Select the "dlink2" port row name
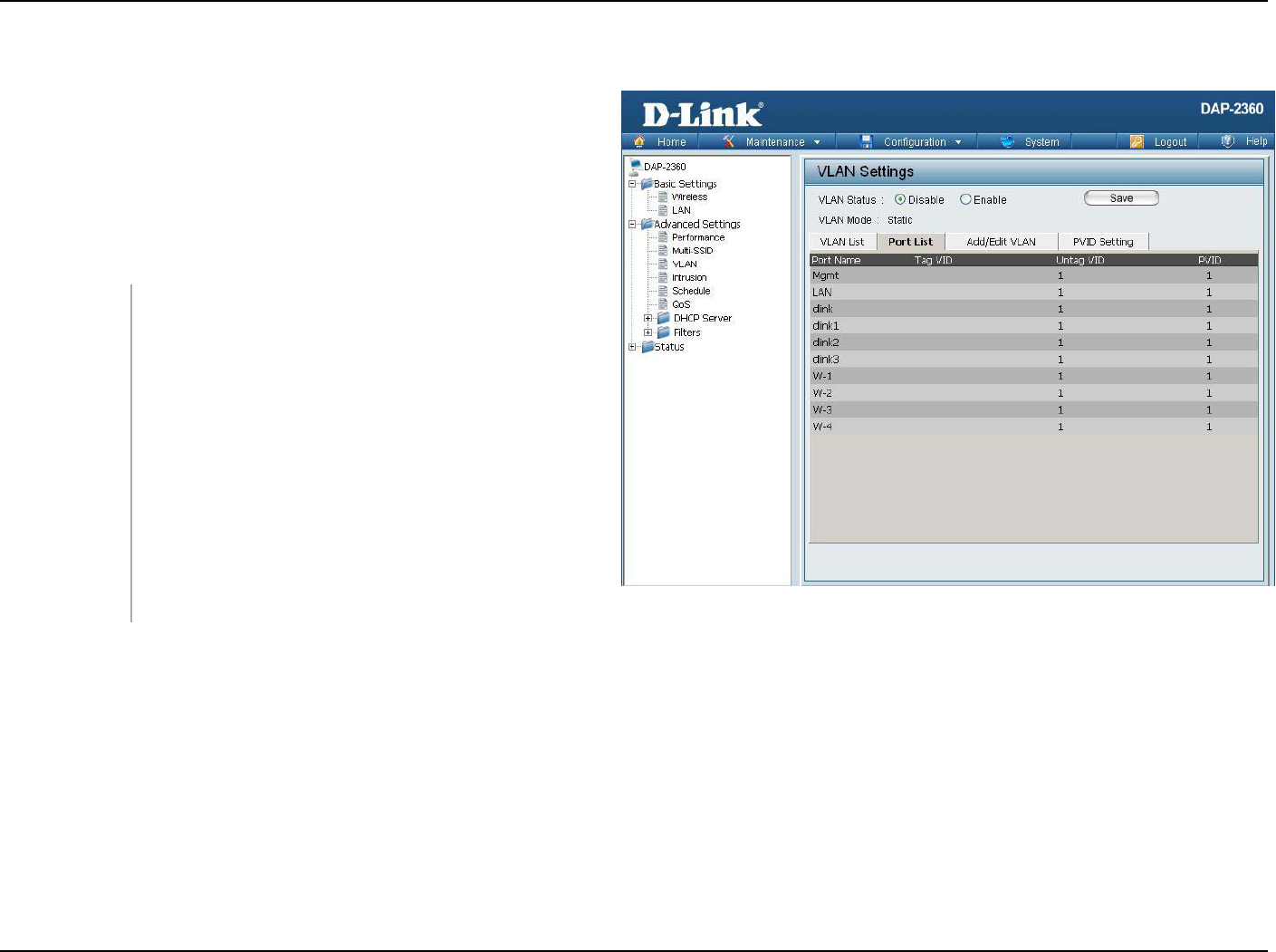The width and height of the screenshot is (1276, 952). coord(826,342)
